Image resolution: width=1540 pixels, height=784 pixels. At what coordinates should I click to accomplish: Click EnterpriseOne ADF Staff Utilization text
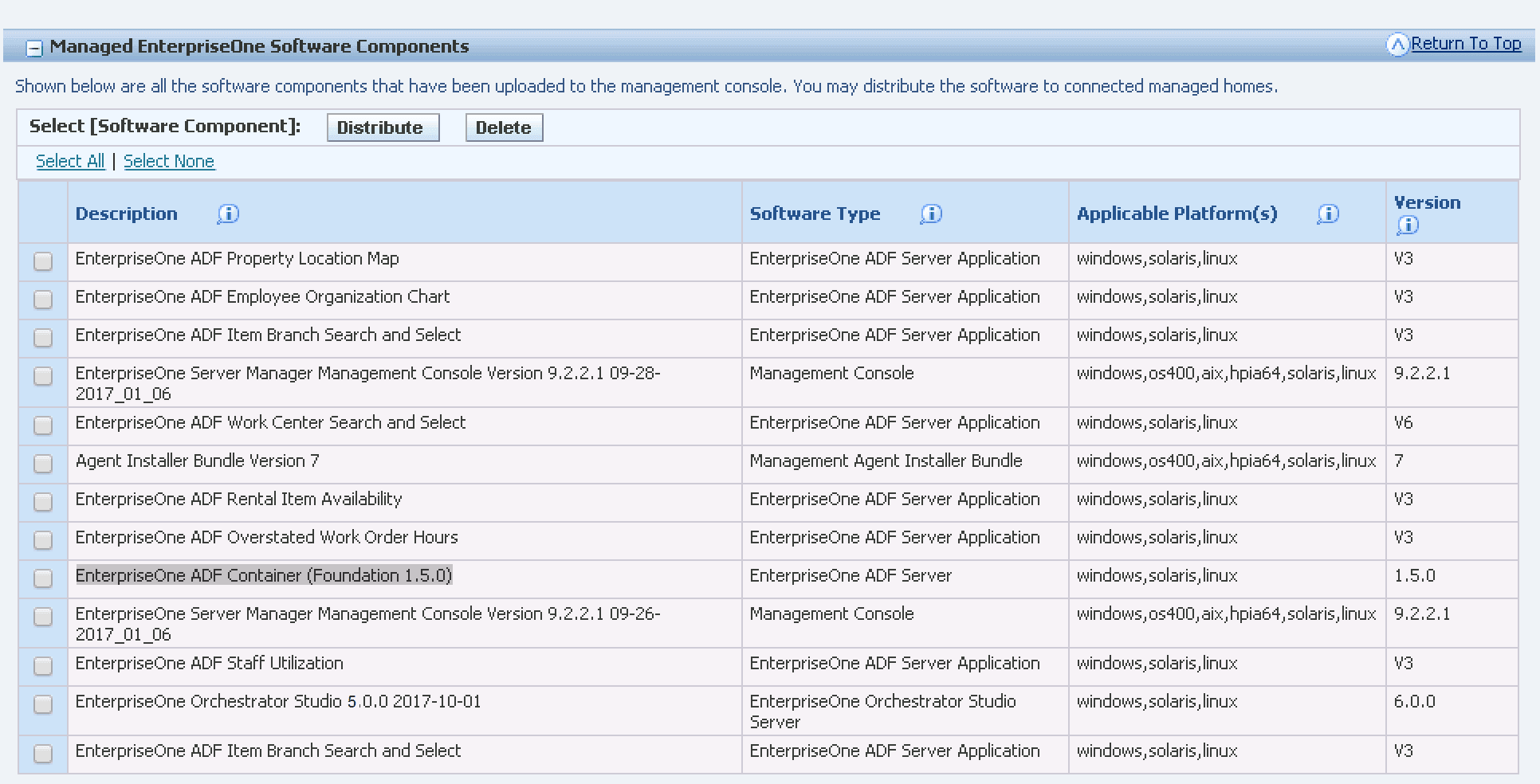point(209,663)
